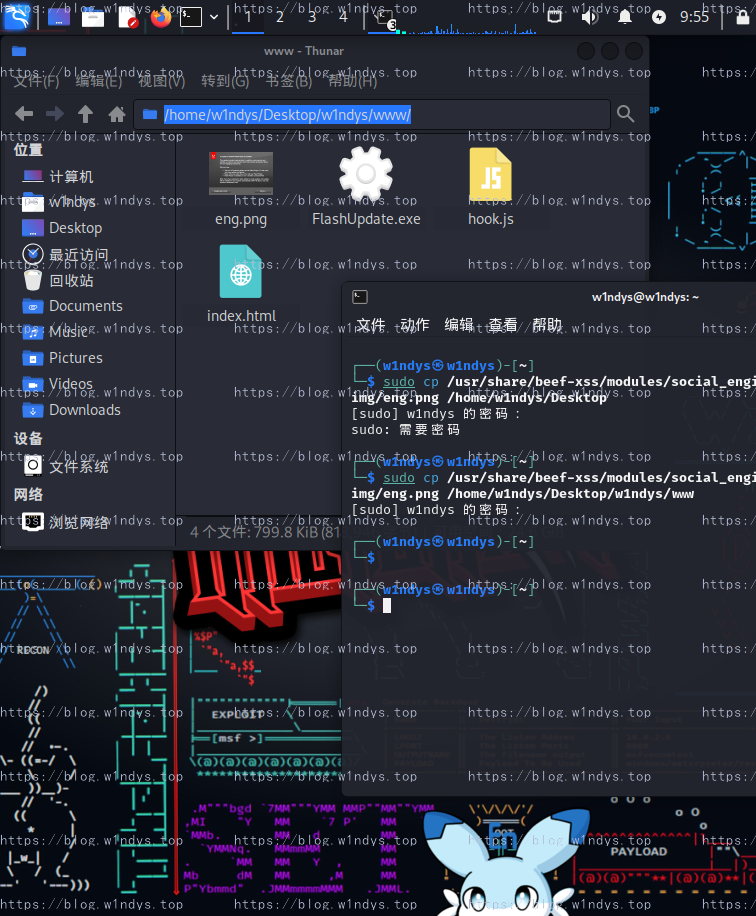Click the Thunar search magnifier icon
This screenshot has width=756, height=916.
pyautogui.click(x=625, y=114)
